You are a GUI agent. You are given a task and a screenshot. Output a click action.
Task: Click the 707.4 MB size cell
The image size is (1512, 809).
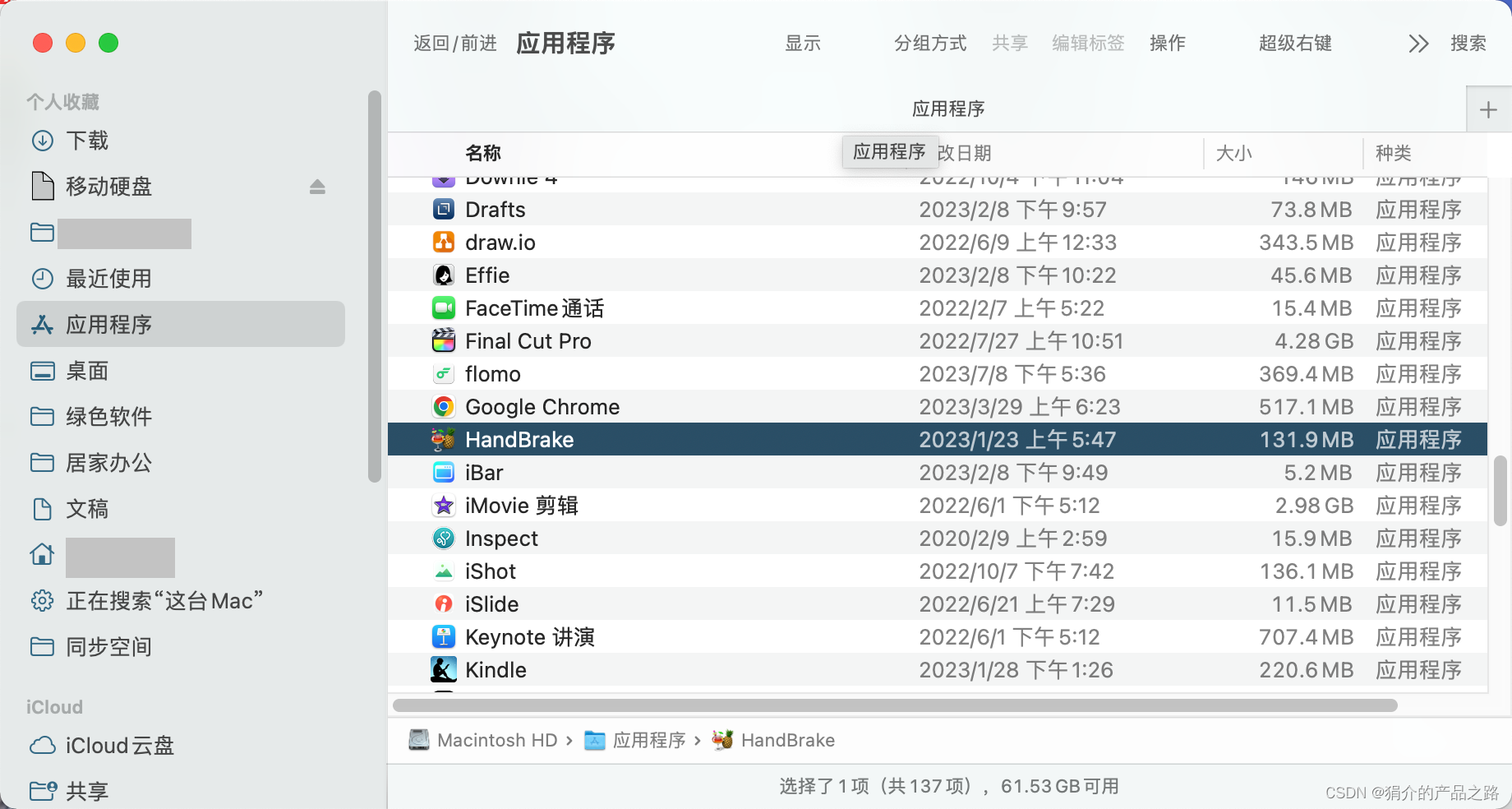(x=1306, y=637)
